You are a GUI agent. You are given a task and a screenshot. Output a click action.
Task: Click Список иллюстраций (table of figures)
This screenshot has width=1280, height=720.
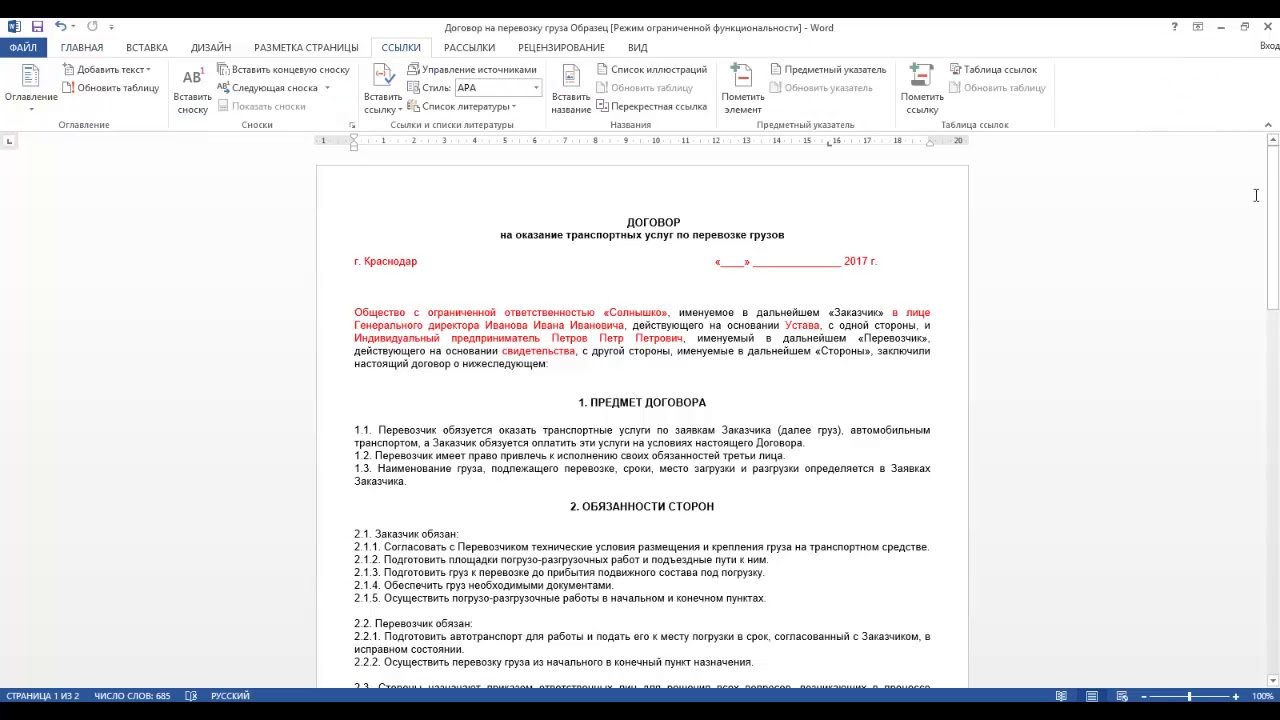click(x=652, y=70)
